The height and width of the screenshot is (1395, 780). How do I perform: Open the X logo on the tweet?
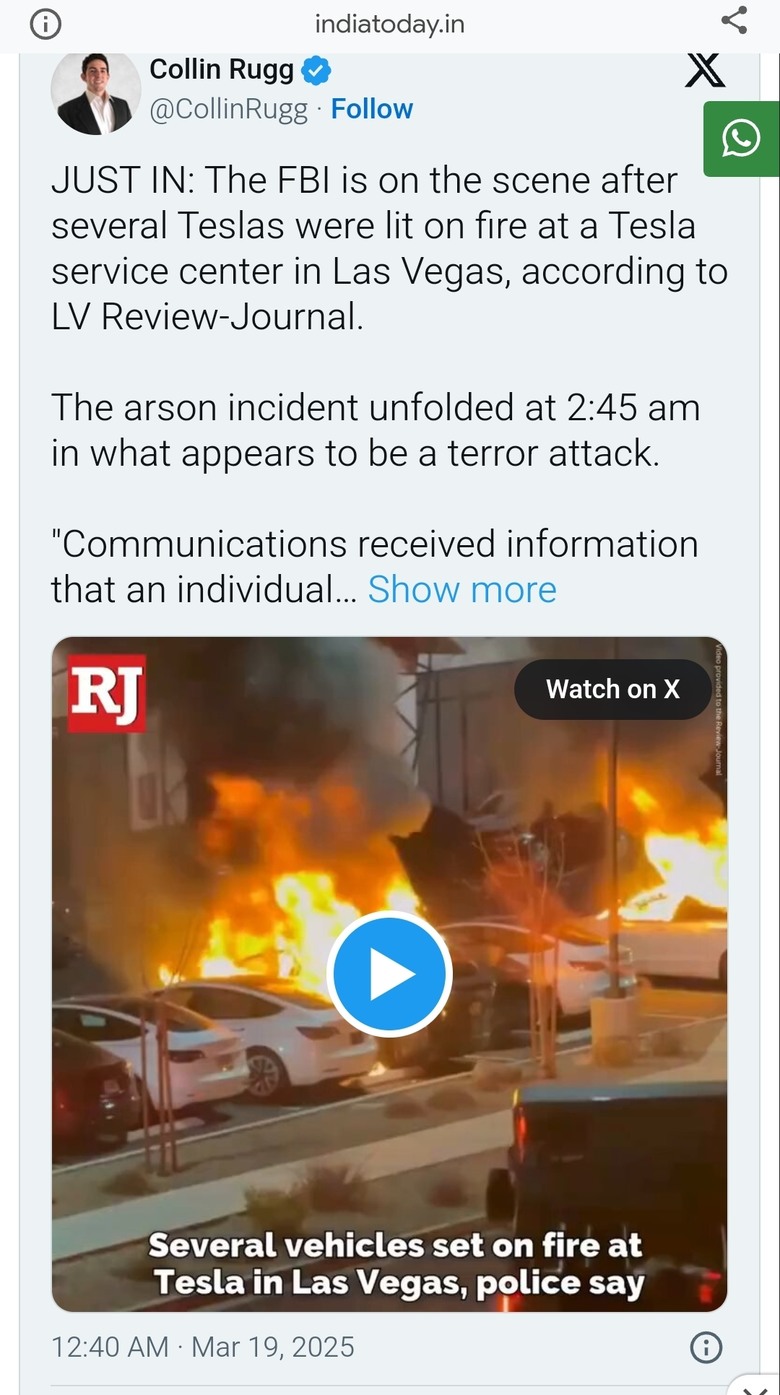(705, 69)
